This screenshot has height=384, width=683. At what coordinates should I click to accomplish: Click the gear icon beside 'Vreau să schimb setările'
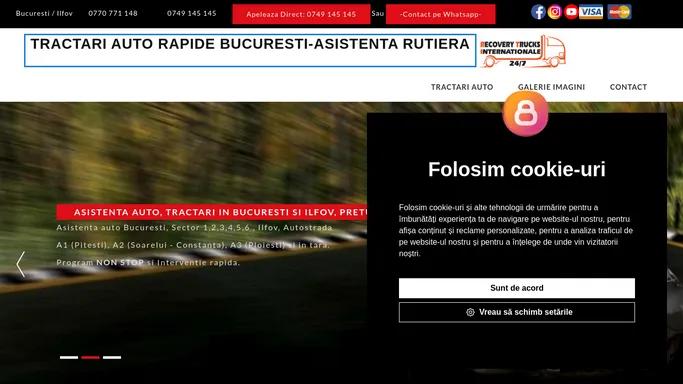[470, 312]
